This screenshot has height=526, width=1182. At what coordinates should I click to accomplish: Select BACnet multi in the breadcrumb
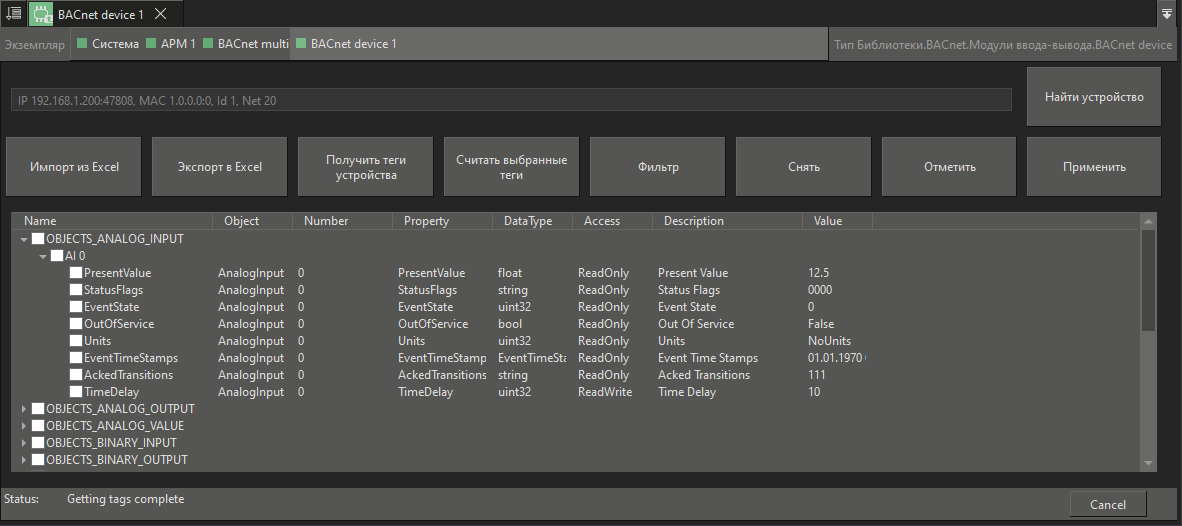(253, 44)
